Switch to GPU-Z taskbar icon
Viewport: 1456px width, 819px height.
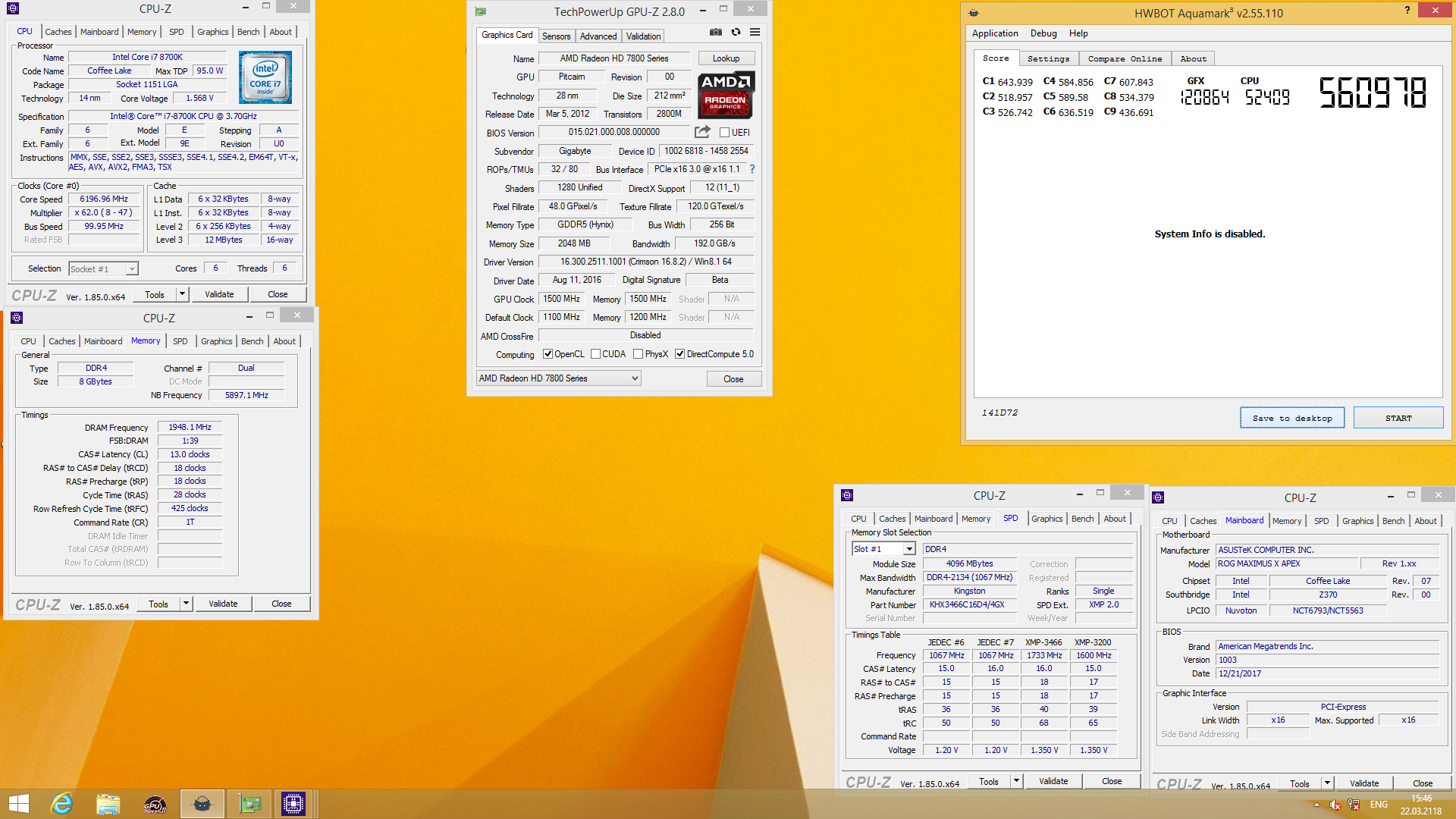tap(249, 804)
